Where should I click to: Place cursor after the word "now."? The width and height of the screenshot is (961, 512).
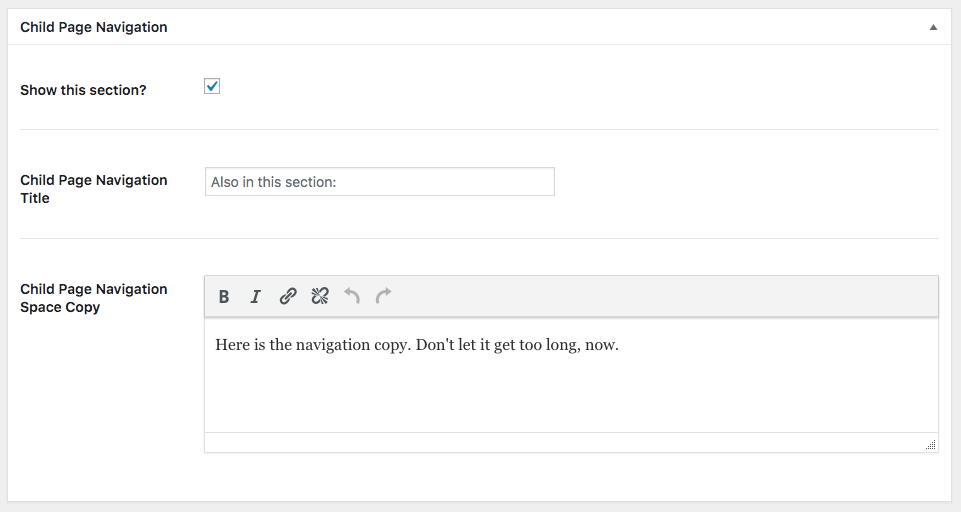(620, 345)
